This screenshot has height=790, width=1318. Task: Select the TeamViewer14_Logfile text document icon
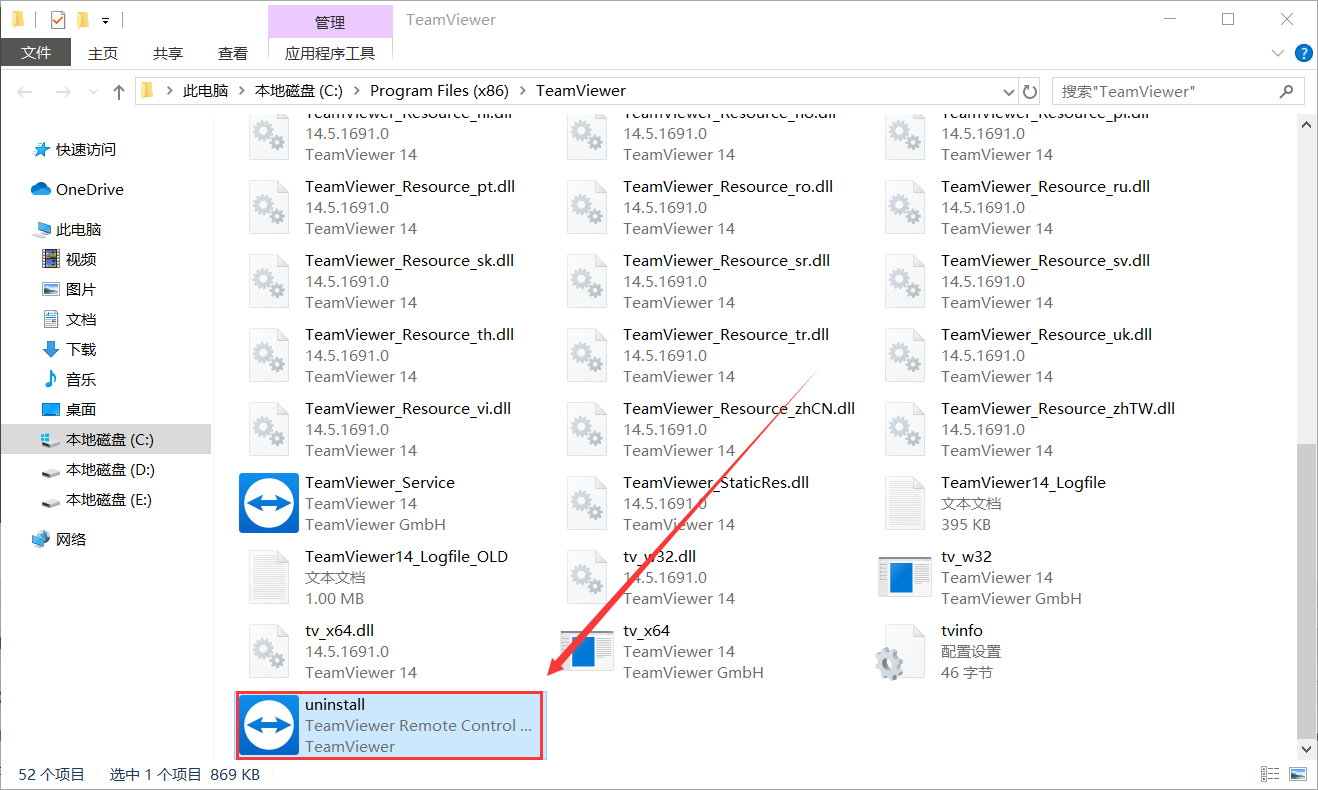click(905, 503)
